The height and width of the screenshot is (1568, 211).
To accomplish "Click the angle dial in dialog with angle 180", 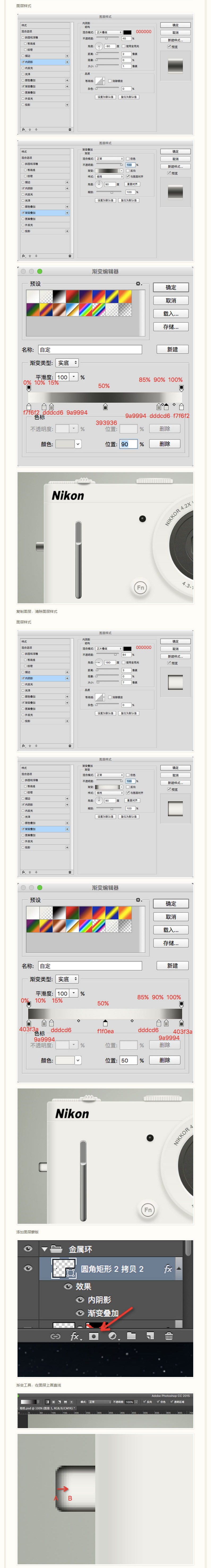I will 98,662.
